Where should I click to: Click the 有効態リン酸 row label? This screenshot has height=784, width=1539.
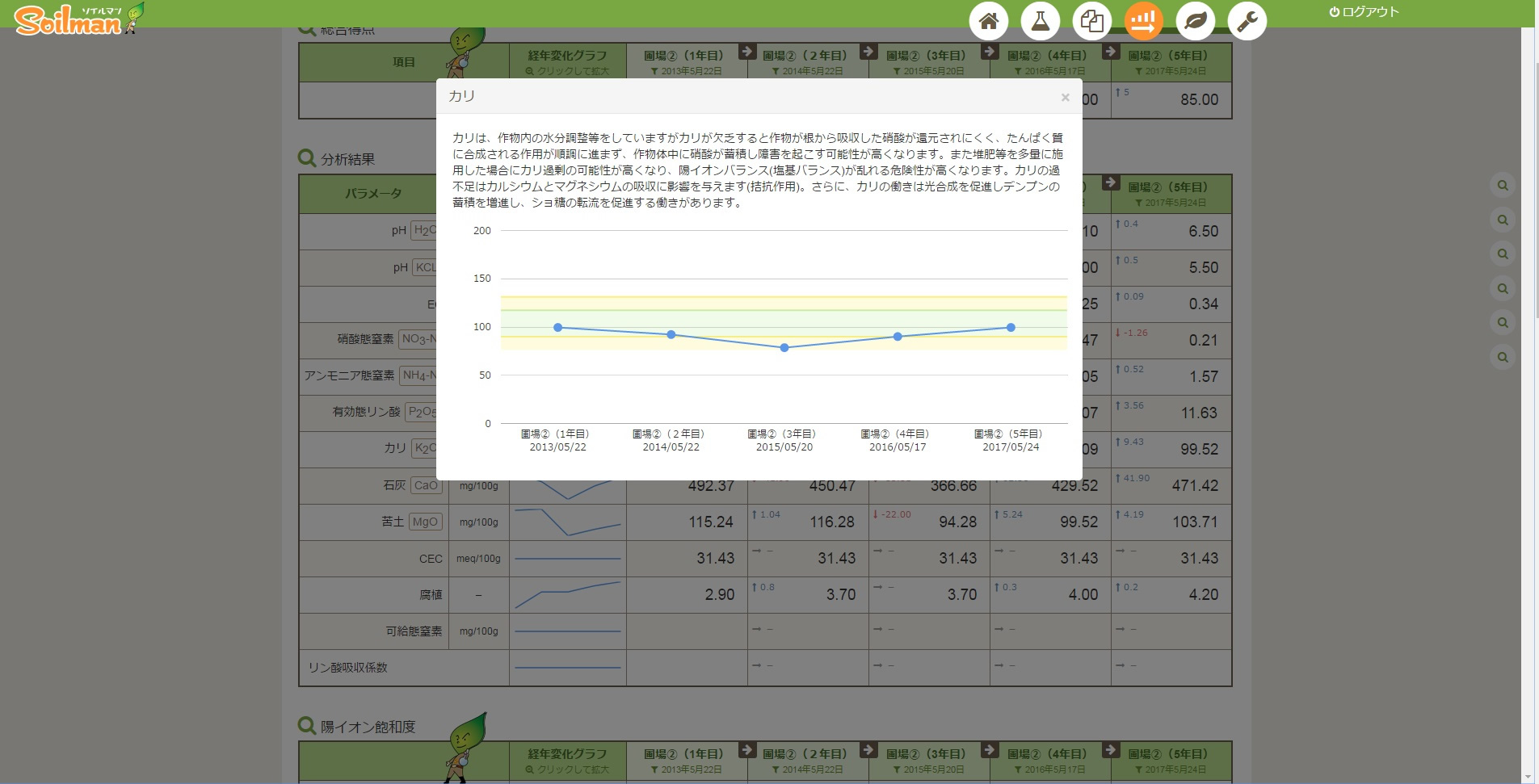coord(367,412)
